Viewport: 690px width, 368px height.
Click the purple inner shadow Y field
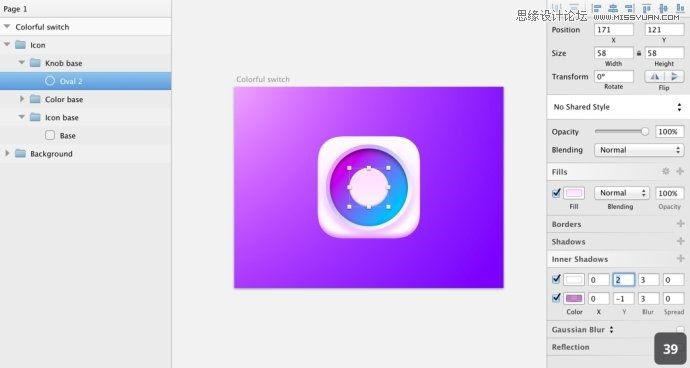(624, 298)
